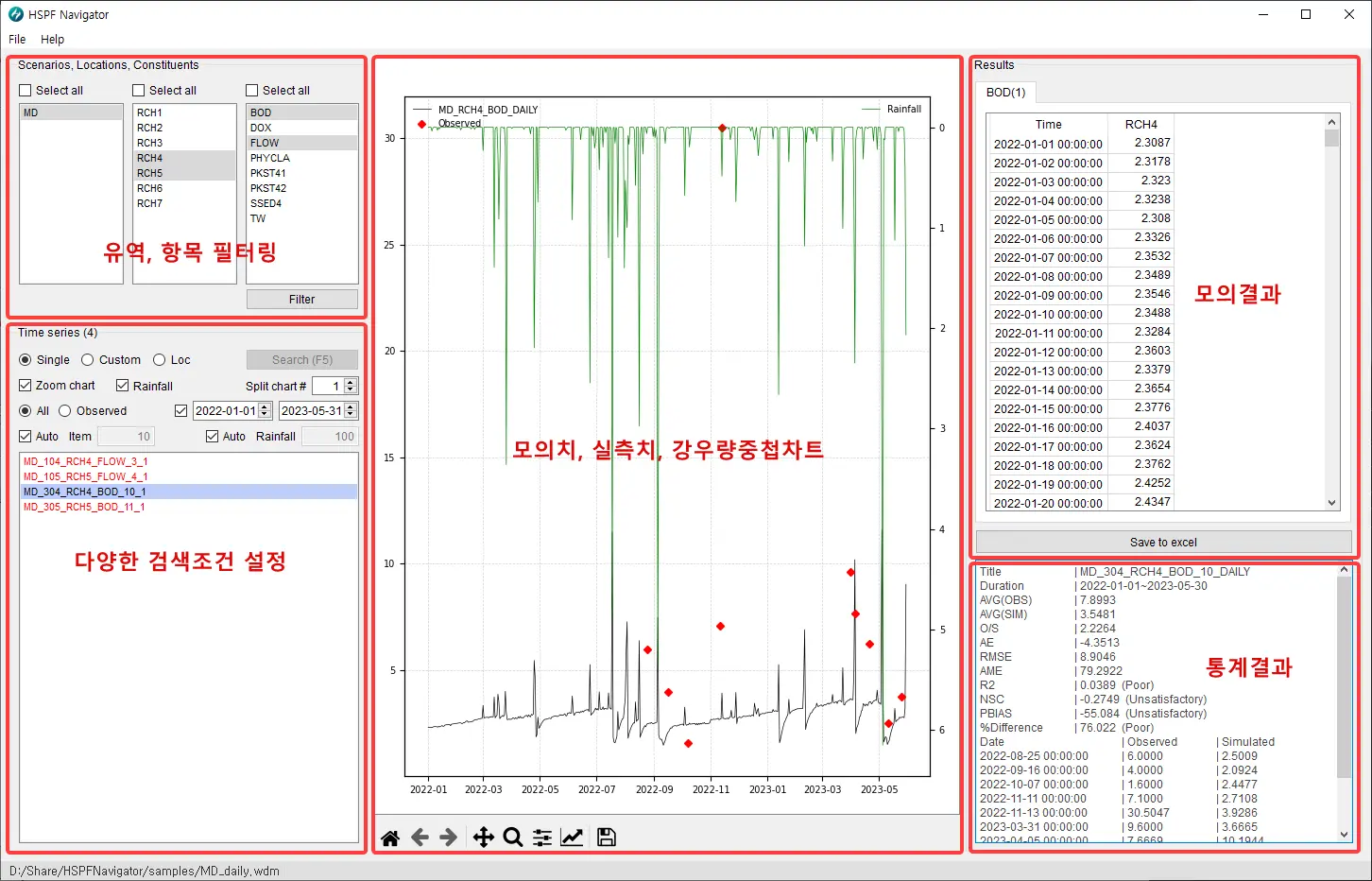This screenshot has height=881, width=1372.
Task: Select BOD in the constituents list
Action: [x=302, y=112]
